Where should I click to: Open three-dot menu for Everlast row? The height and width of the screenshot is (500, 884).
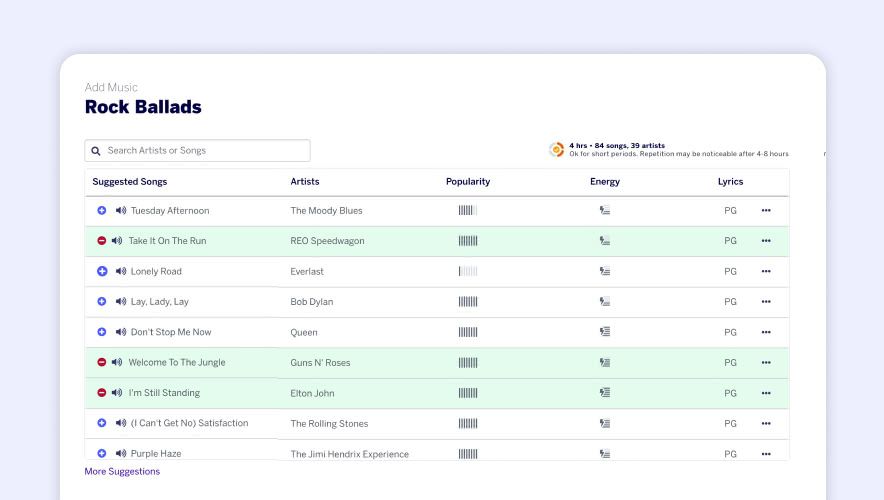[x=766, y=272]
